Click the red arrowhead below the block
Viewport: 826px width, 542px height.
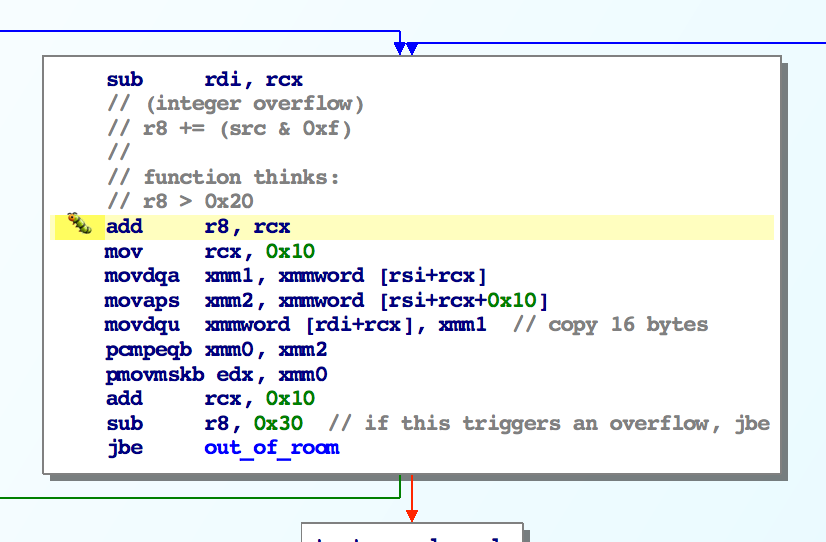point(411,513)
